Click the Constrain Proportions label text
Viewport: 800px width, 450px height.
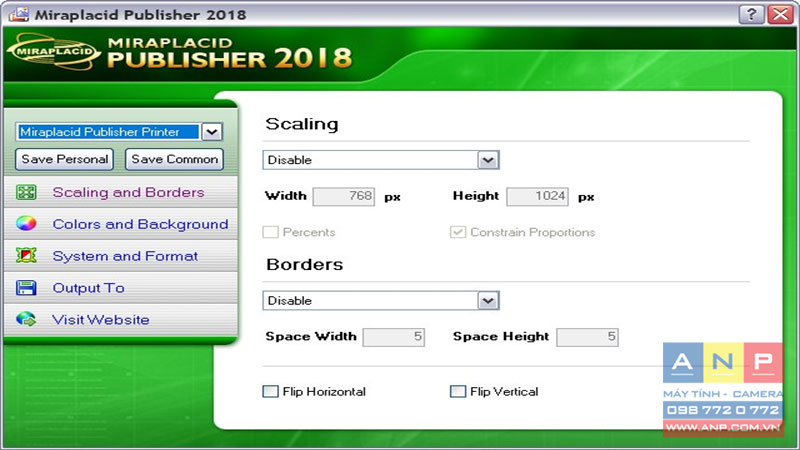click(533, 232)
